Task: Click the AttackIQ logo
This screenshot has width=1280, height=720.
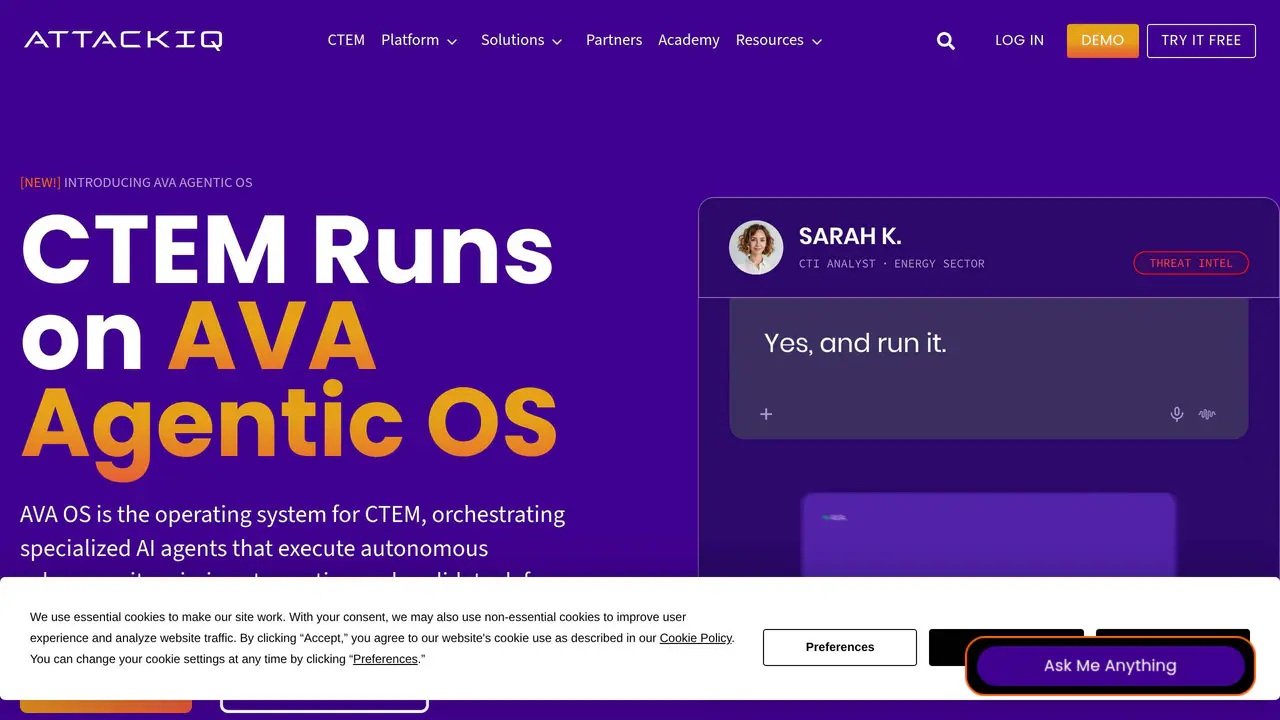Action: [123, 40]
